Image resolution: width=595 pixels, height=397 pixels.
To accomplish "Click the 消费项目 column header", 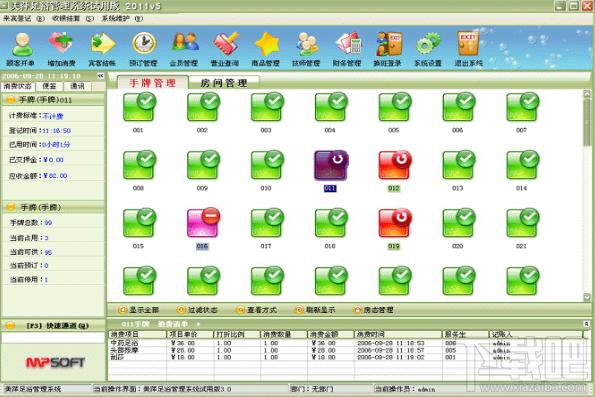I will pos(137,334).
